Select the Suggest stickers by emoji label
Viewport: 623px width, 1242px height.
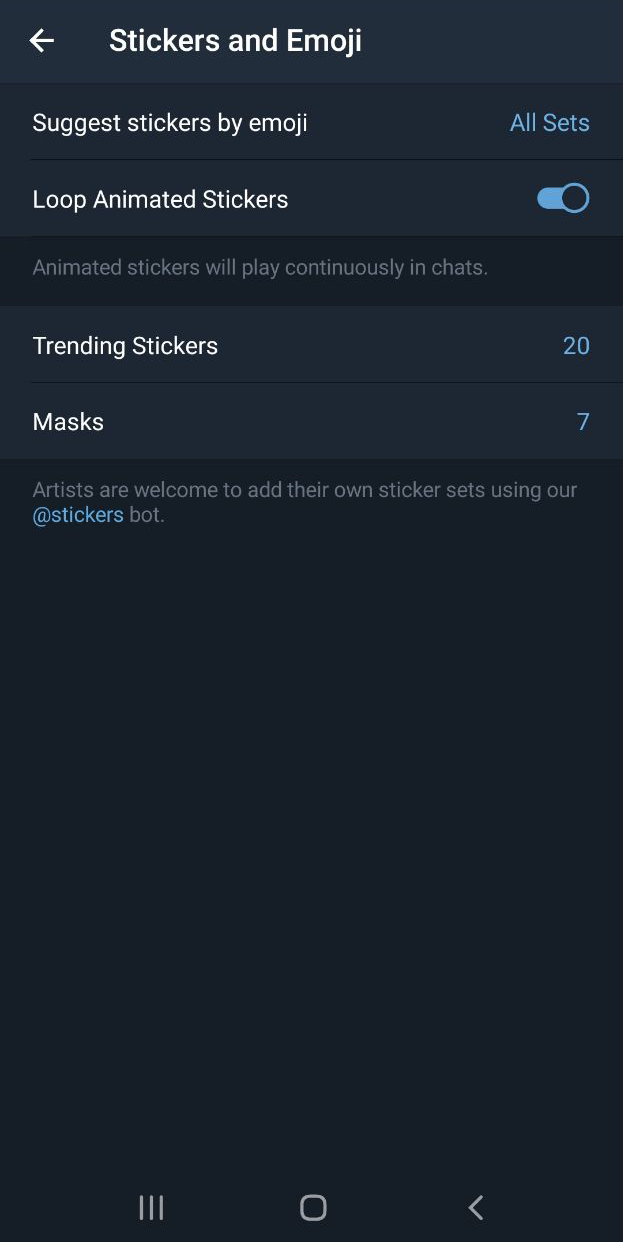(170, 123)
